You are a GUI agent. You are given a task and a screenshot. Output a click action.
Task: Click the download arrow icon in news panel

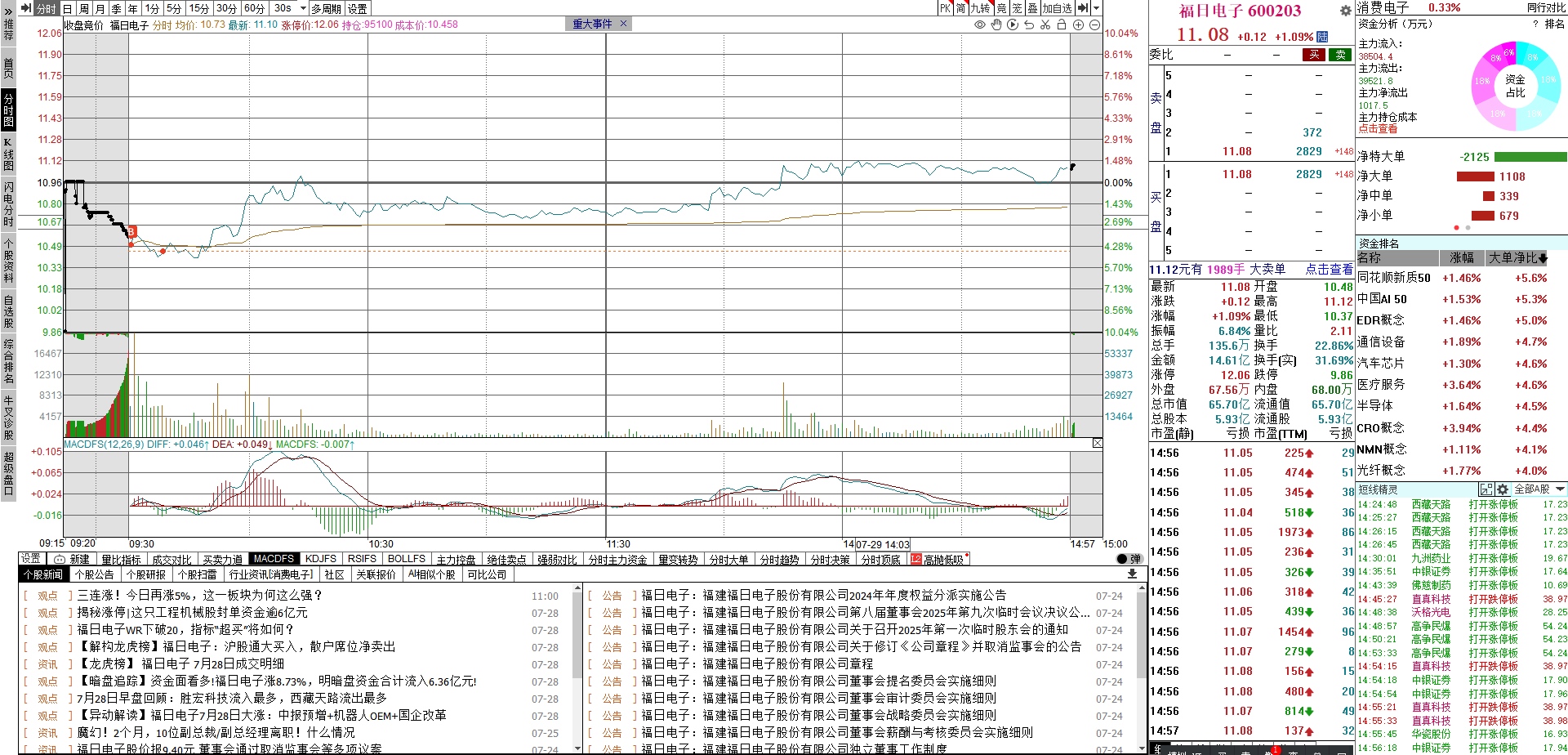[1132, 574]
